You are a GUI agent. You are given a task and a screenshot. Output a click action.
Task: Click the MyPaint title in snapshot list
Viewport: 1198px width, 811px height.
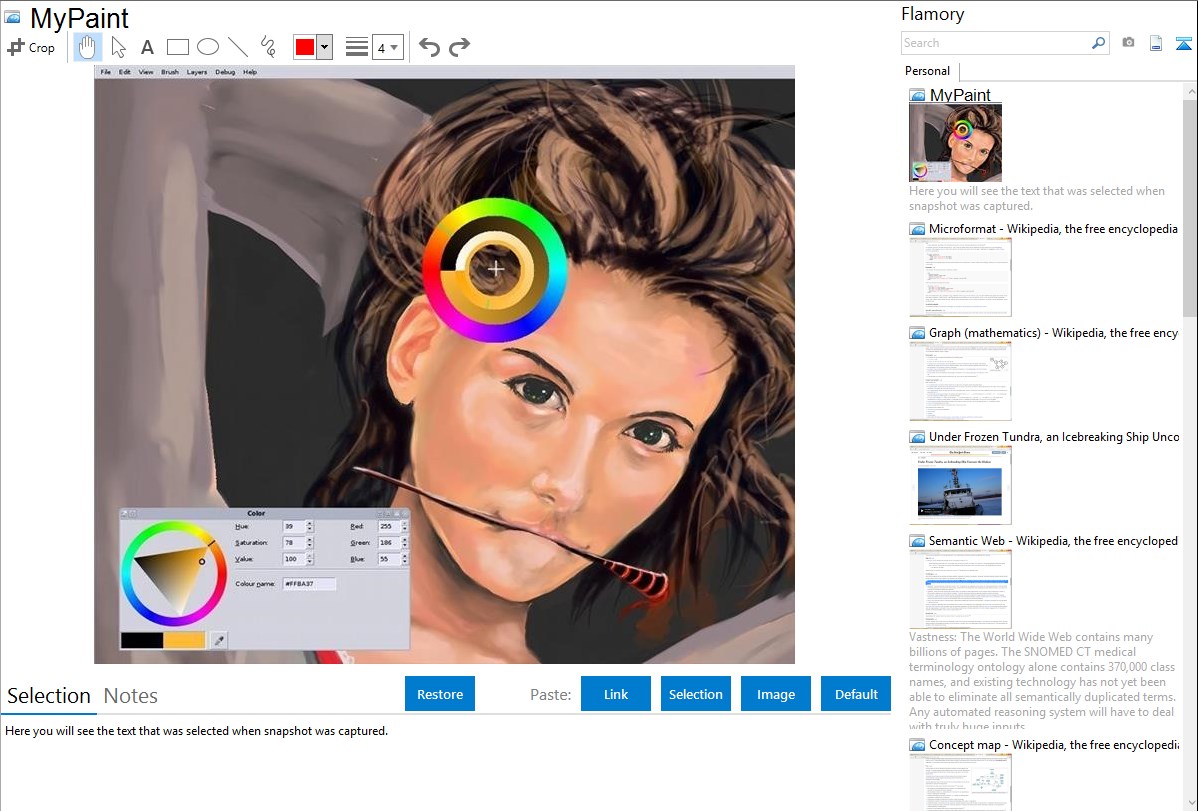point(960,95)
